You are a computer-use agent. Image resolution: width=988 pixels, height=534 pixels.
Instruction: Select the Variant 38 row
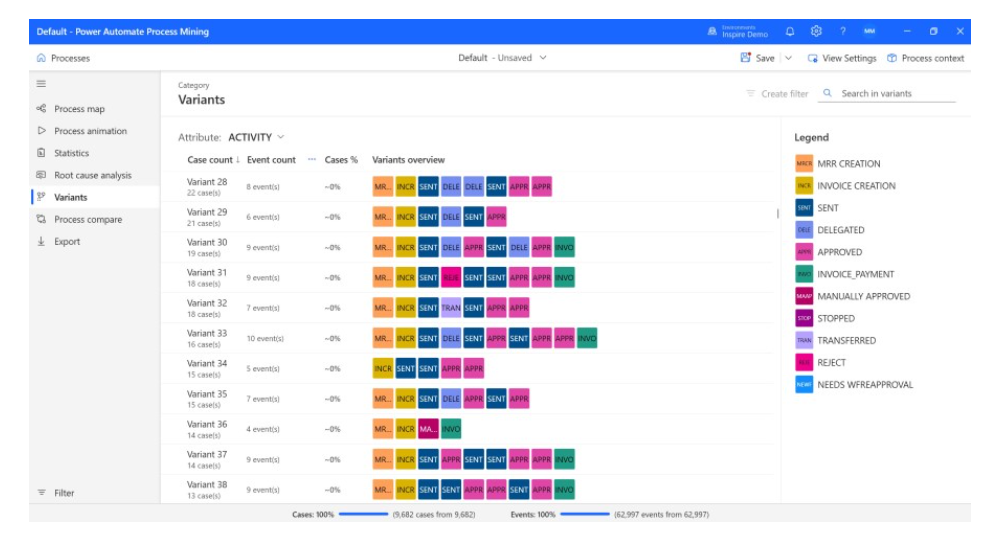(x=468, y=489)
